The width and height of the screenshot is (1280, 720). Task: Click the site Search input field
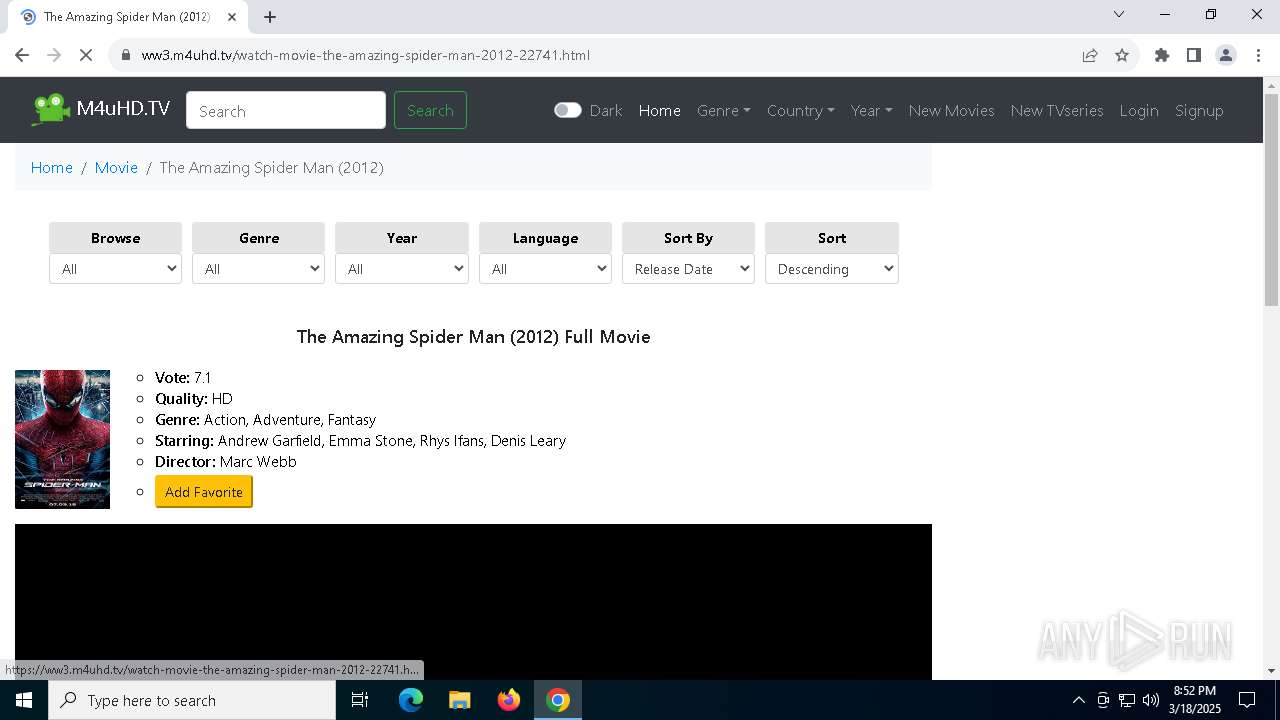(286, 110)
